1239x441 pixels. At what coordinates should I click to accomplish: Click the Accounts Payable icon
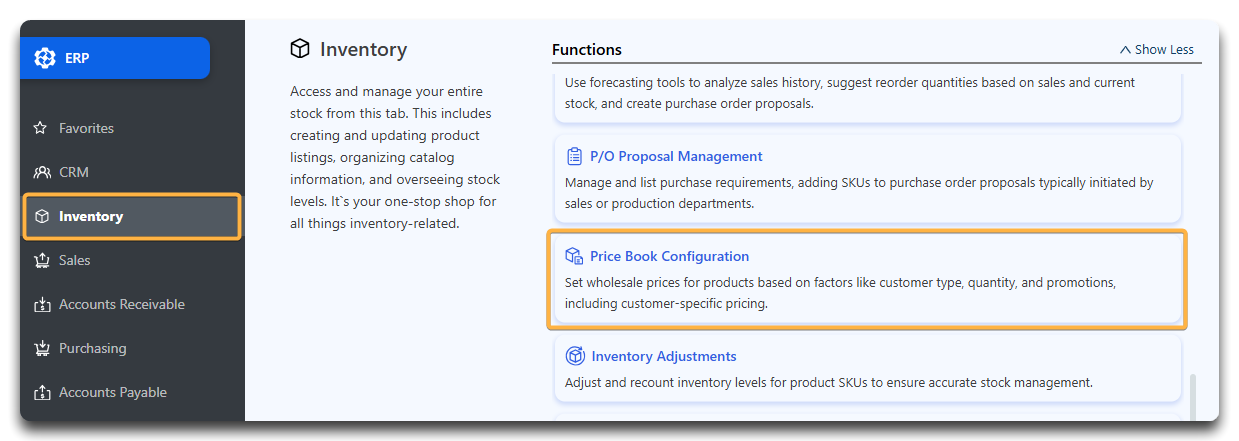click(x=41, y=392)
